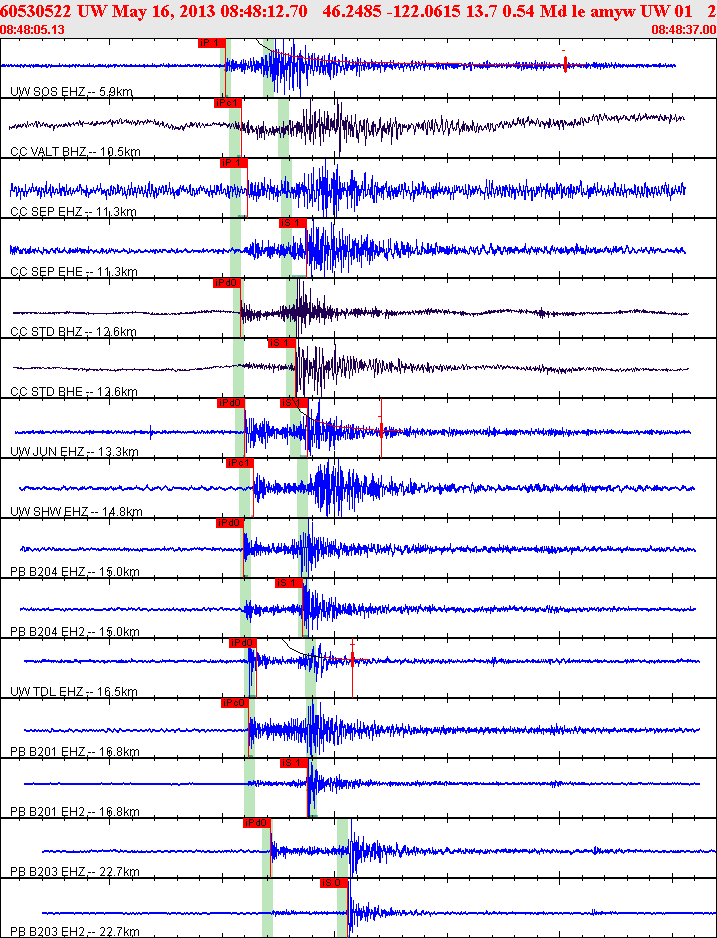The height and width of the screenshot is (938, 717).
Task: Click the 'PB B201 EH2 -- 16.8km' trace label
Action: tap(75, 812)
